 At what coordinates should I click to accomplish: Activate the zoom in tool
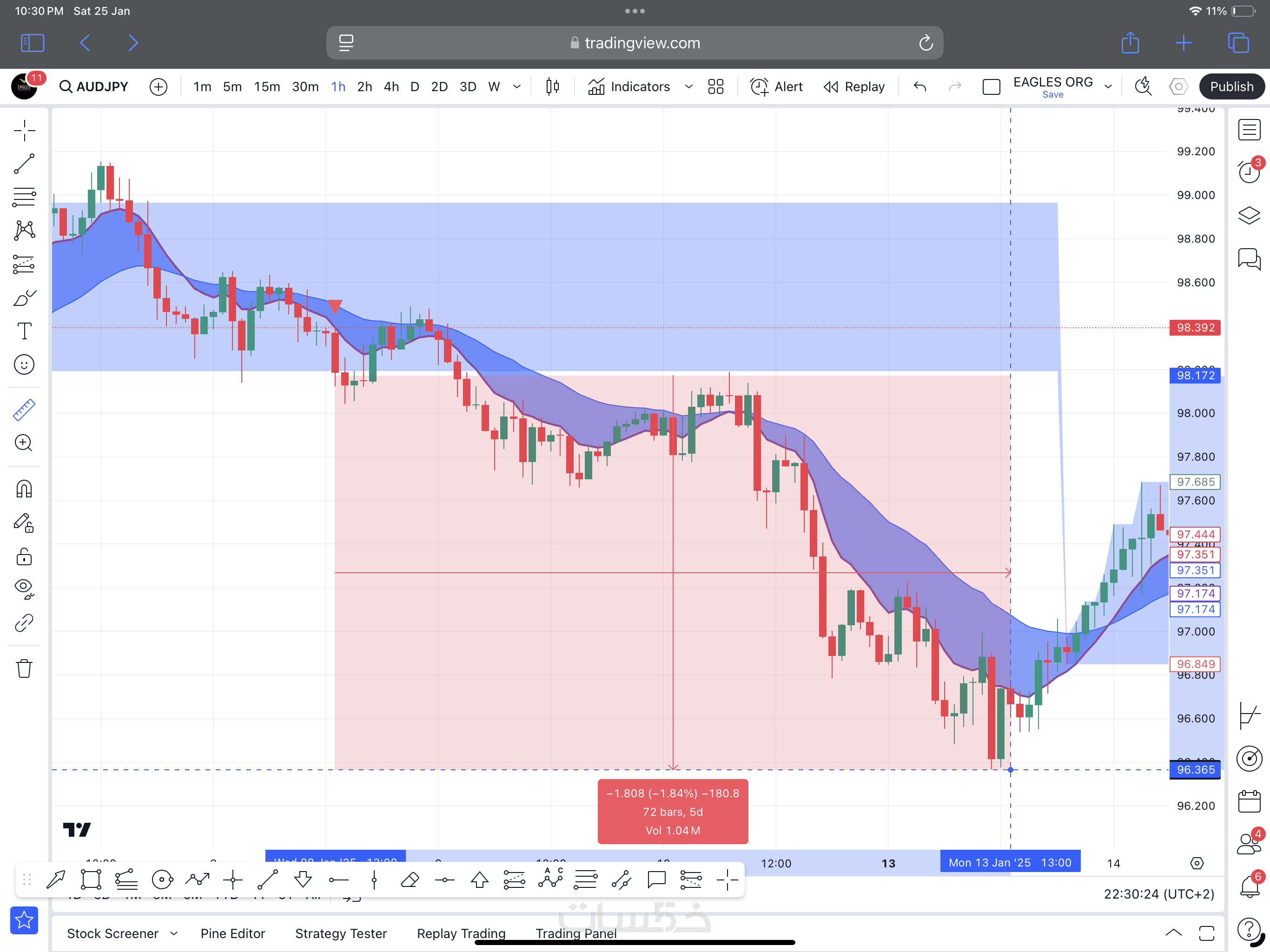(x=24, y=443)
